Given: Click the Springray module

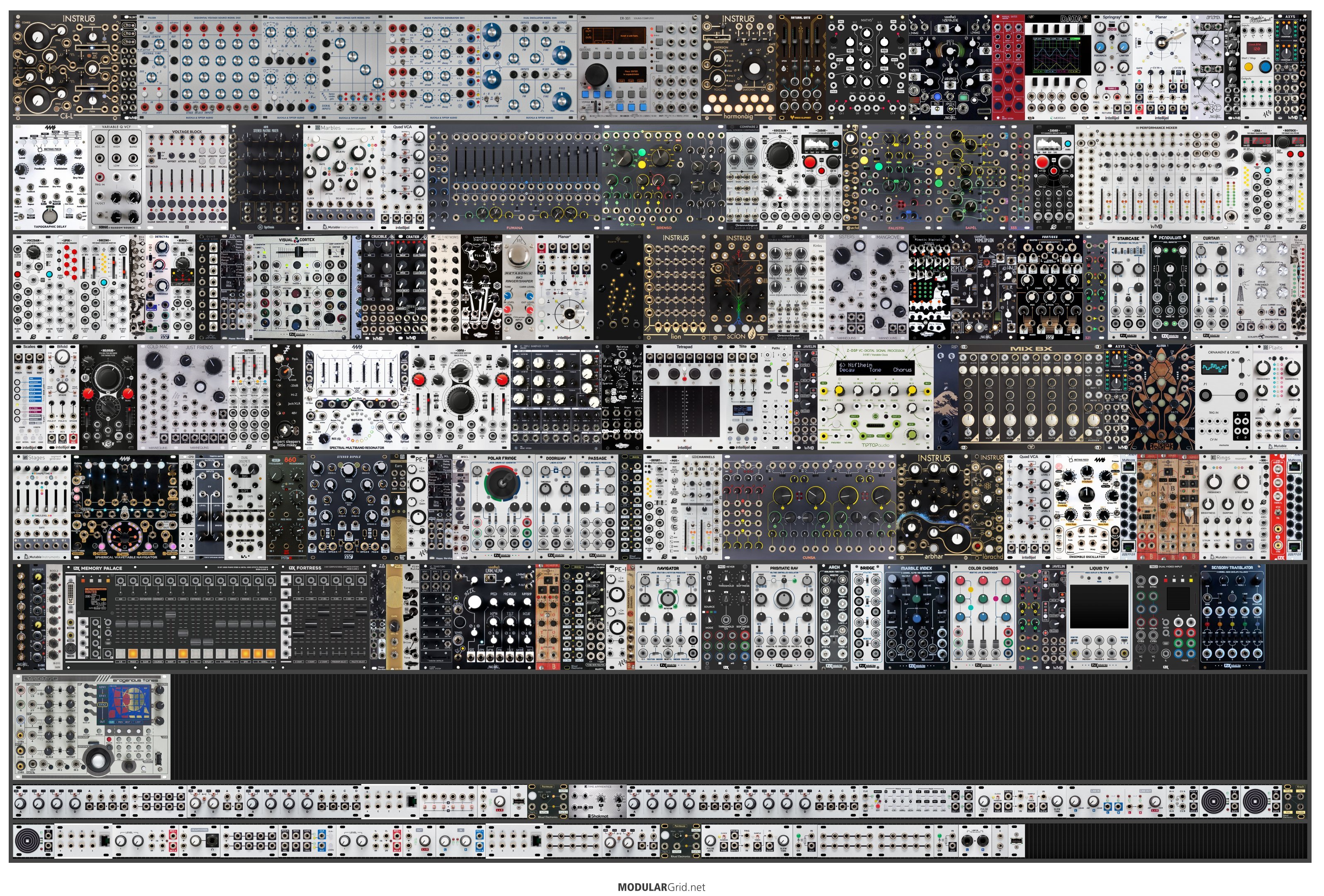Looking at the screenshot, I should tap(1112, 67).
